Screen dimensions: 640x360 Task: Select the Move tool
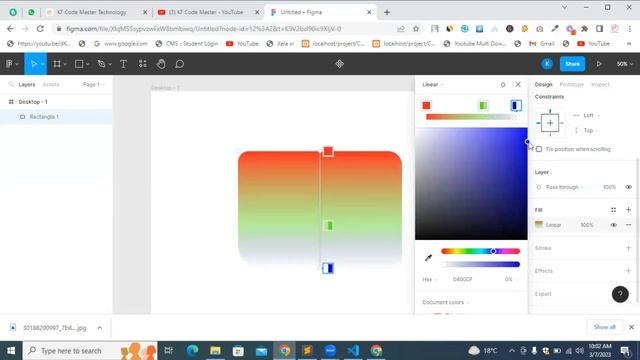pyautogui.click(x=33, y=64)
